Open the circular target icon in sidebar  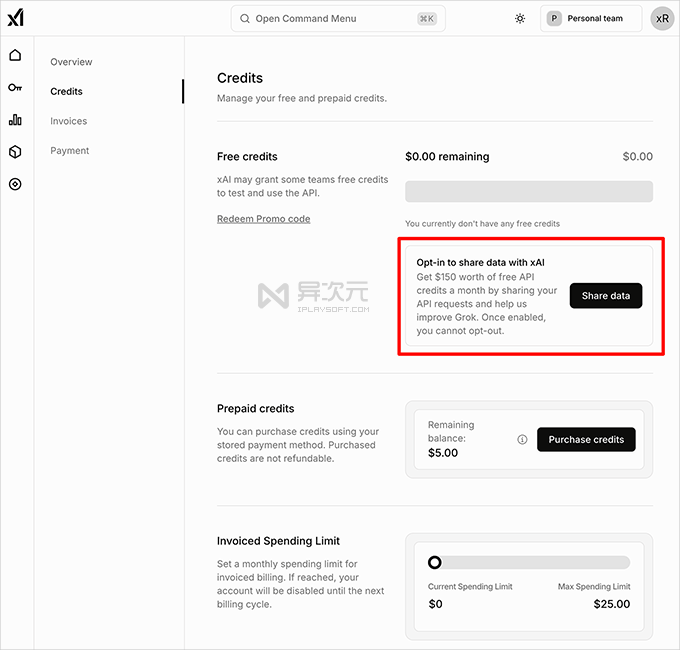[15, 184]
